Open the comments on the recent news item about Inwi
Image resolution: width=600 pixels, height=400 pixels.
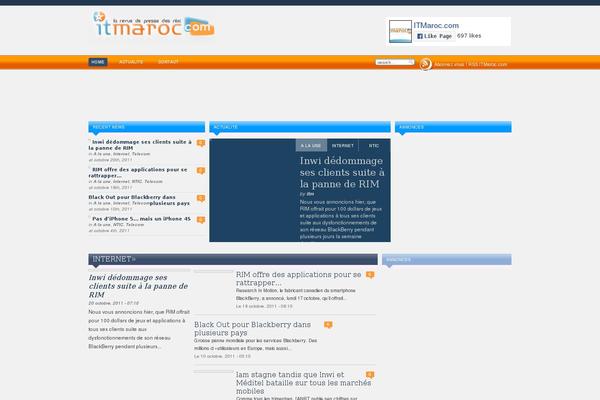201,143
